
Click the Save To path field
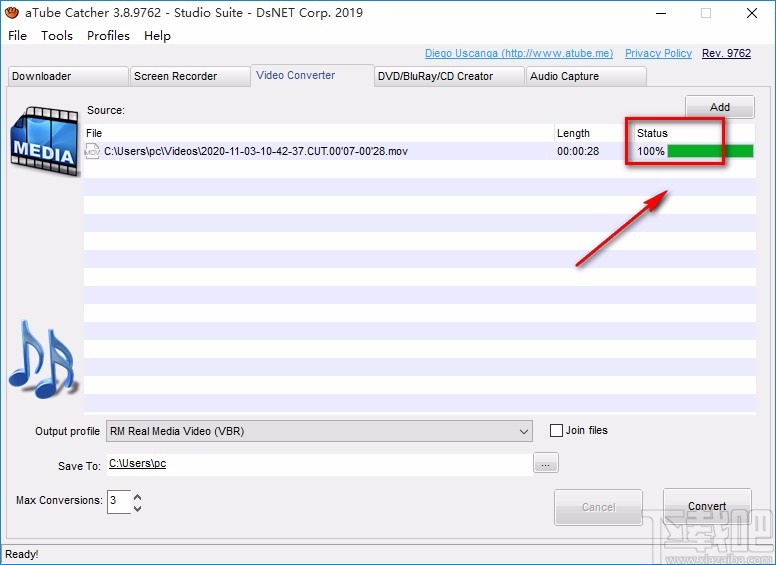pos(320,464)
